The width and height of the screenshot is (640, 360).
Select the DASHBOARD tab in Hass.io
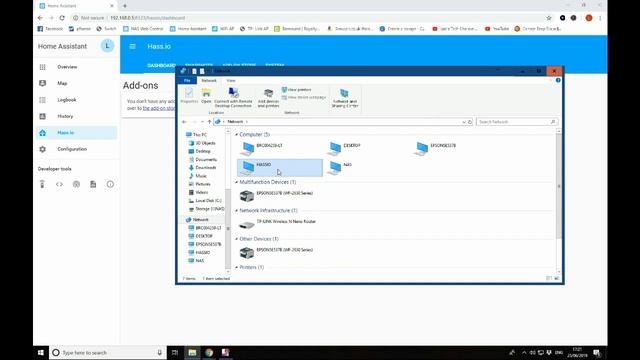point(161,66)
